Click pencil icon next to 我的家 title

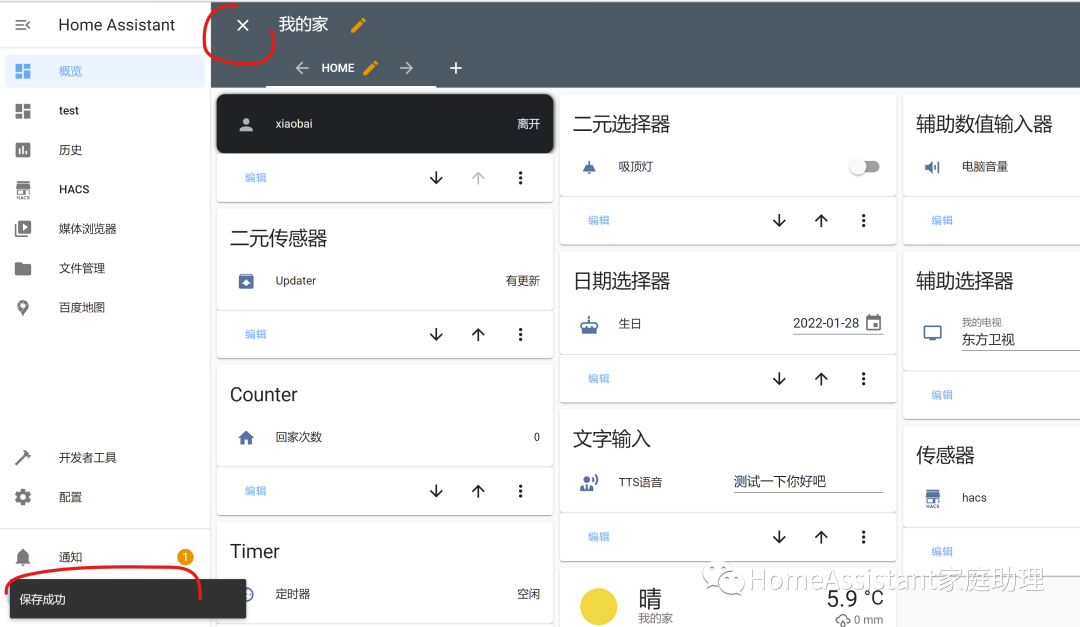359,25
